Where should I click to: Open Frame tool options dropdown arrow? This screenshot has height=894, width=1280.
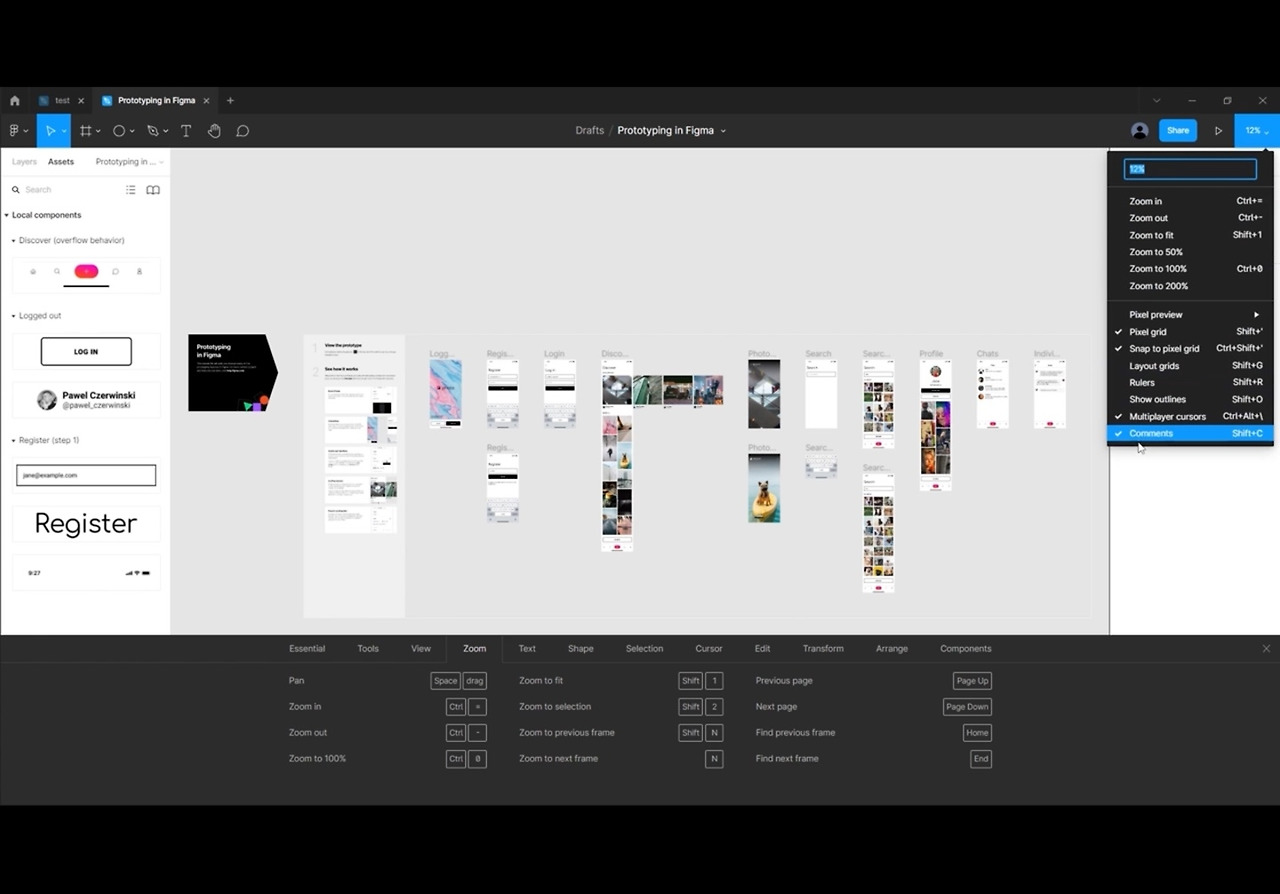pyautogui.click(x=98, y=132)
